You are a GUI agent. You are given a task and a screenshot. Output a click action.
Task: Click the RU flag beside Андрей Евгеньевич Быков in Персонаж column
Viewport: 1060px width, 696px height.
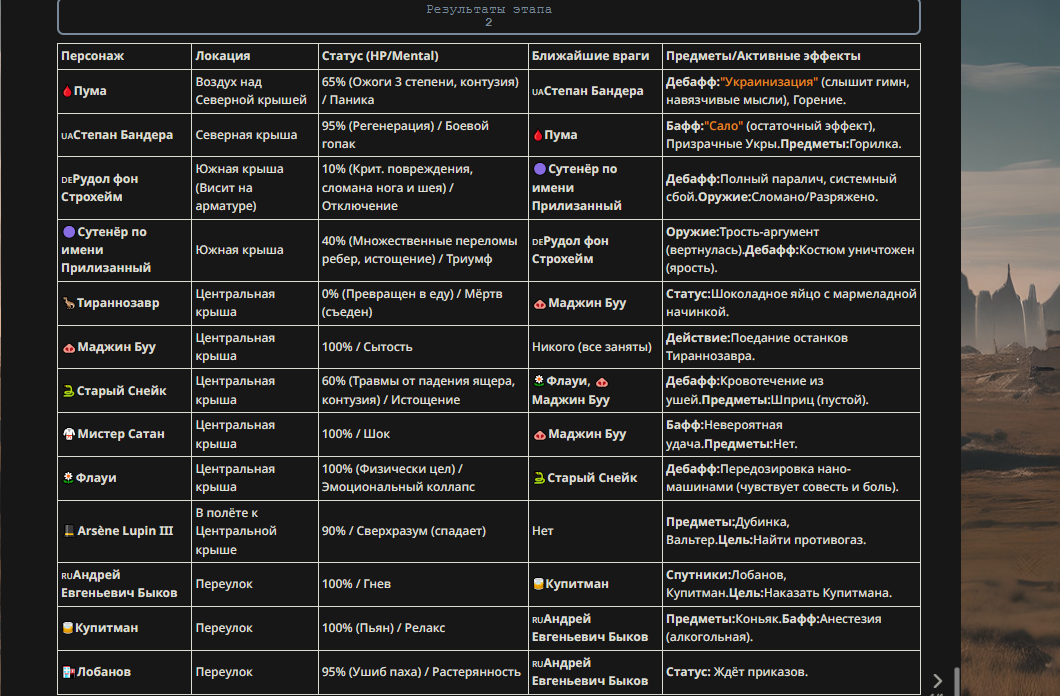[66, 576]
